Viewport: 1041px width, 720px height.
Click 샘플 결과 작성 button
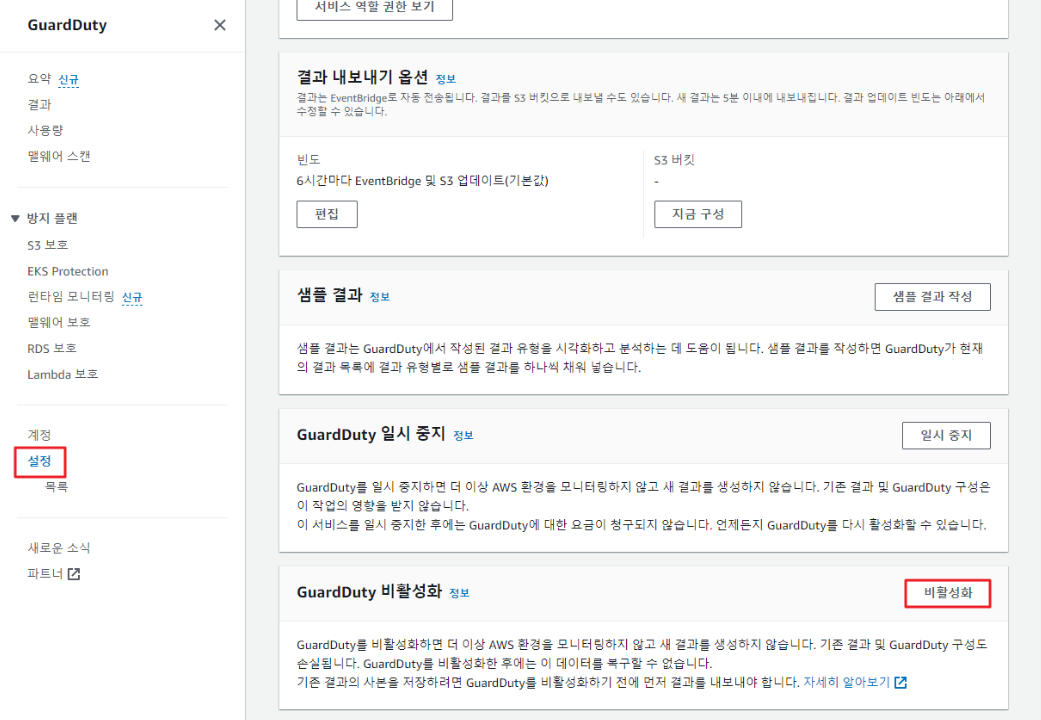932,296
